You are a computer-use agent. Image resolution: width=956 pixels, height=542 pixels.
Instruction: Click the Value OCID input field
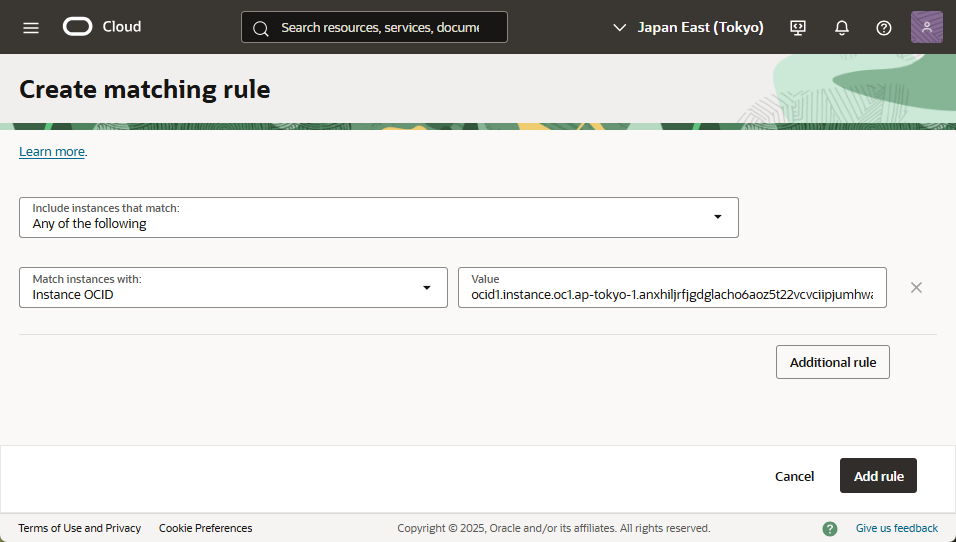point(672,295)
